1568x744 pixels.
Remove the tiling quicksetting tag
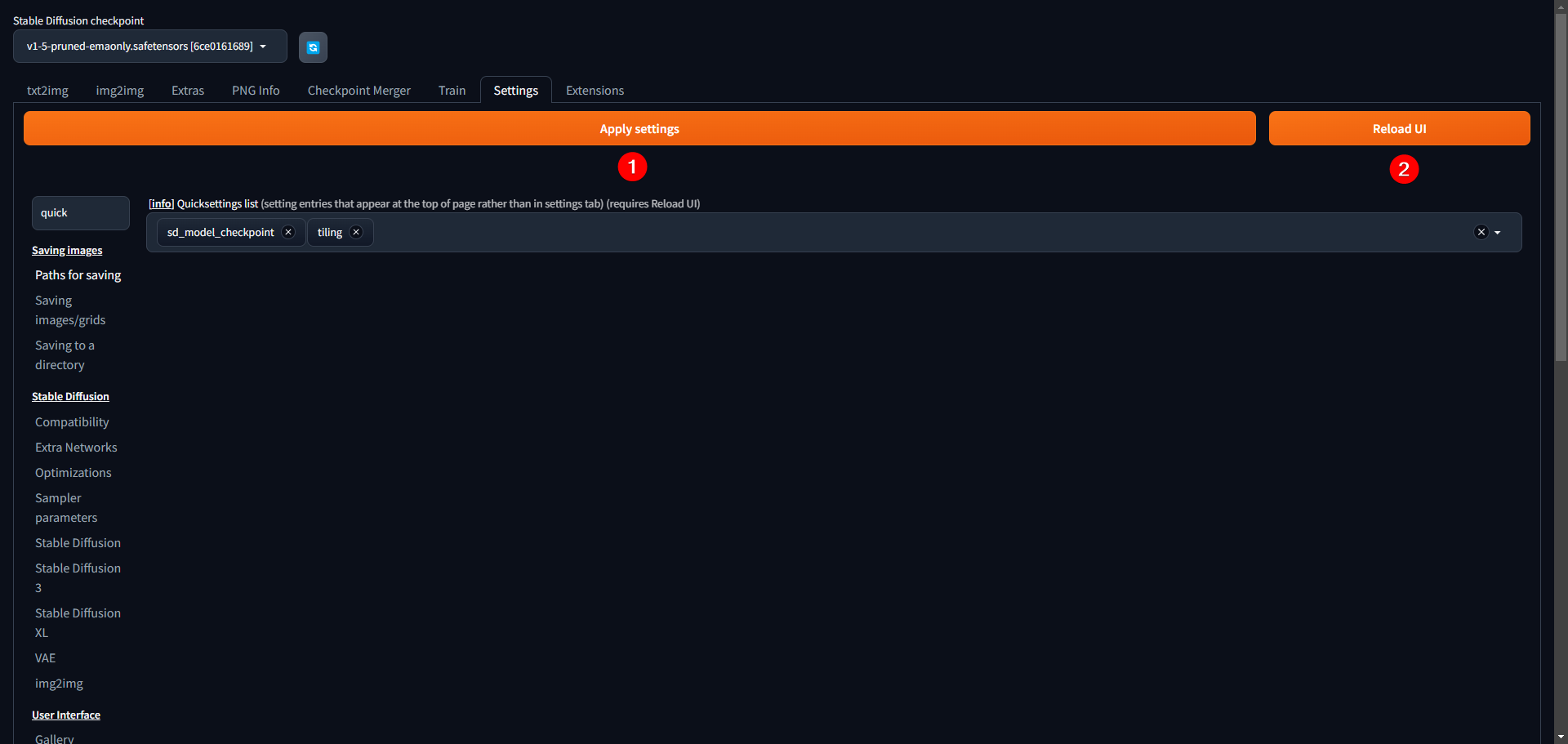(x=356, y=232)
